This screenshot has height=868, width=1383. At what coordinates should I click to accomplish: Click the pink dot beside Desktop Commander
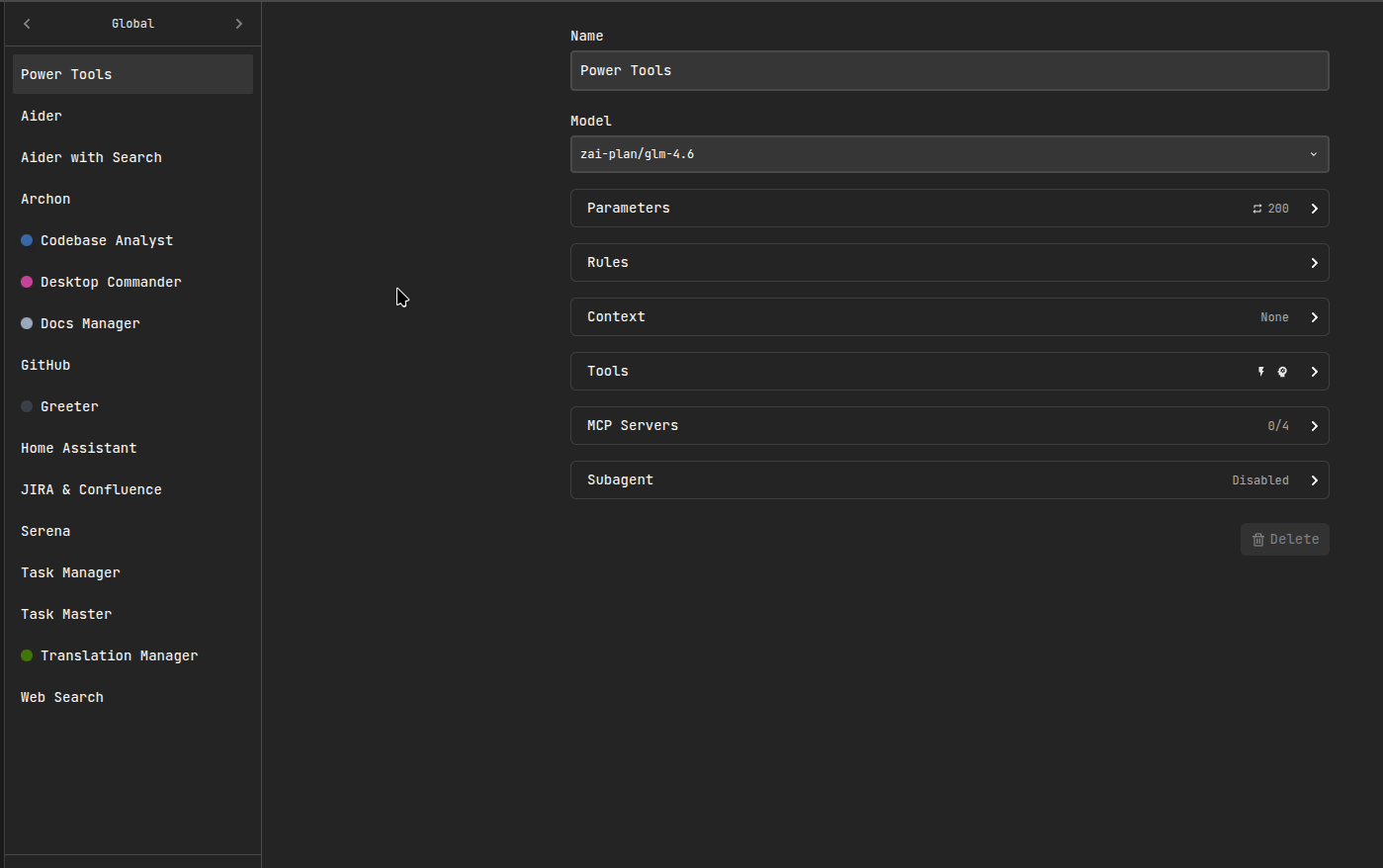tap(25, 282)
